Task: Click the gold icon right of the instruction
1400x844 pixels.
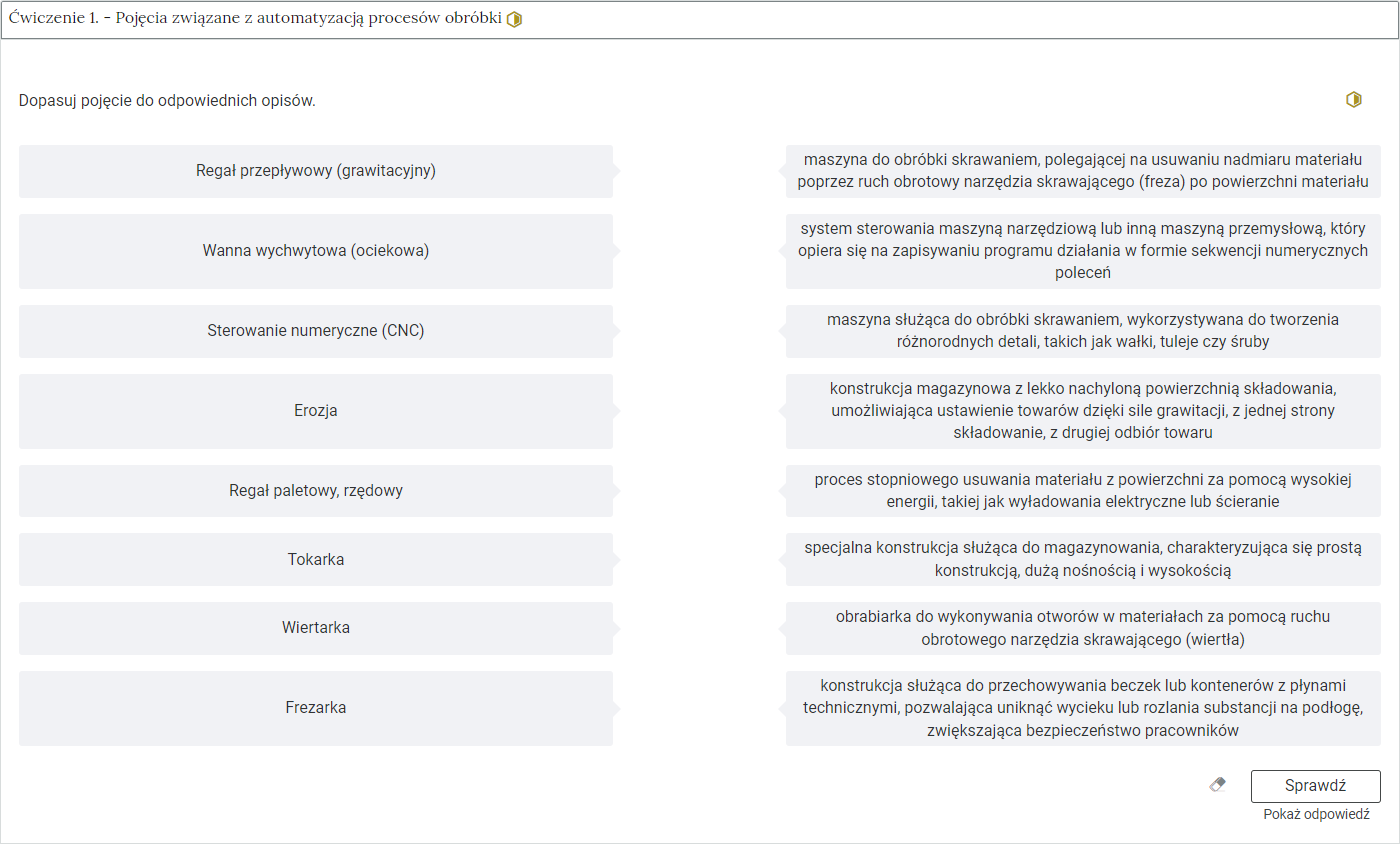Action: click(1353, 100)
